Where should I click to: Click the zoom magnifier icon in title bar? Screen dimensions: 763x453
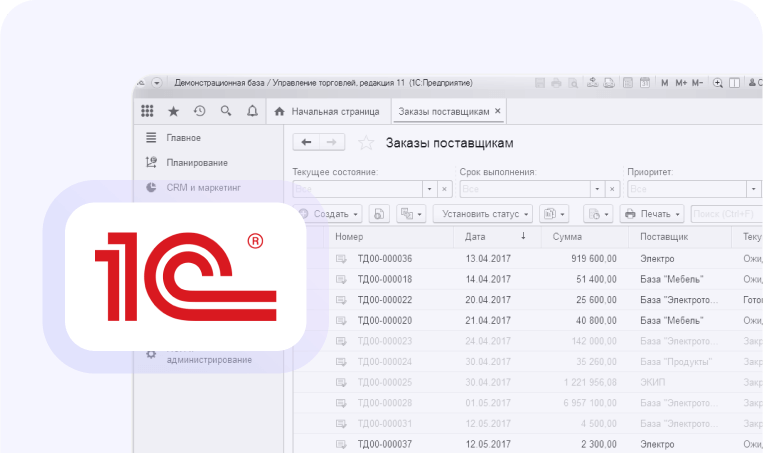(x=717, y=83)
